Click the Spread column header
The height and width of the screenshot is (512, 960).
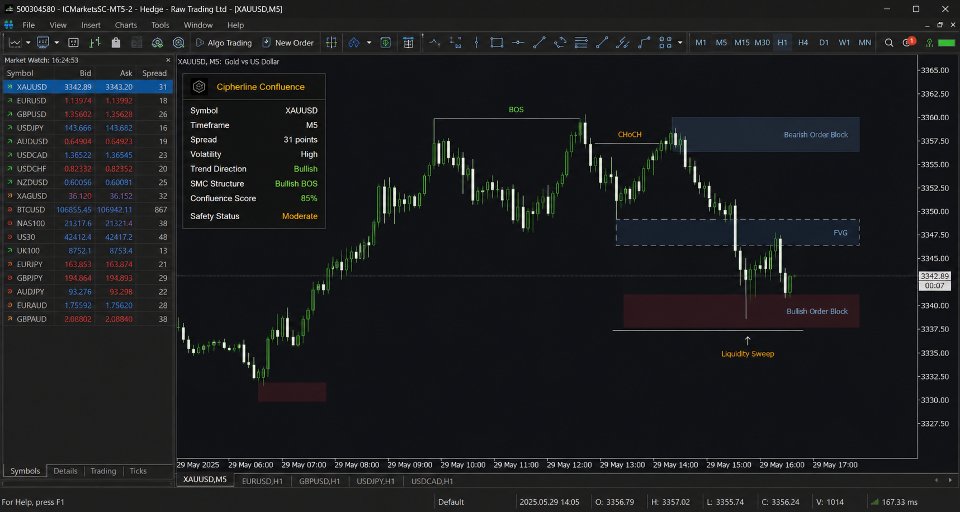(x=154, y=73)
